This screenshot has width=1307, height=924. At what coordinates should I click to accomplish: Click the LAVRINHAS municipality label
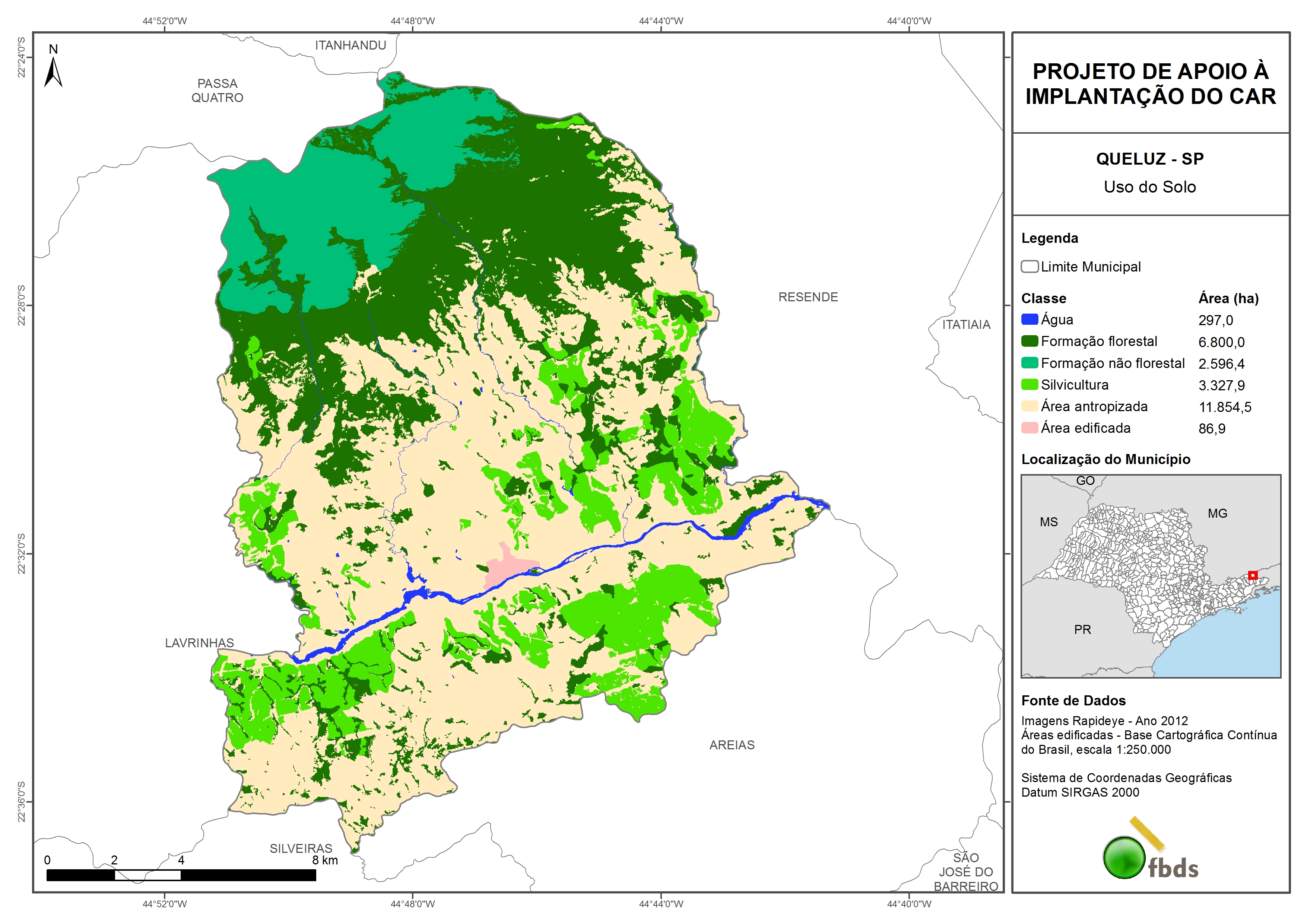tap(199, 643)
